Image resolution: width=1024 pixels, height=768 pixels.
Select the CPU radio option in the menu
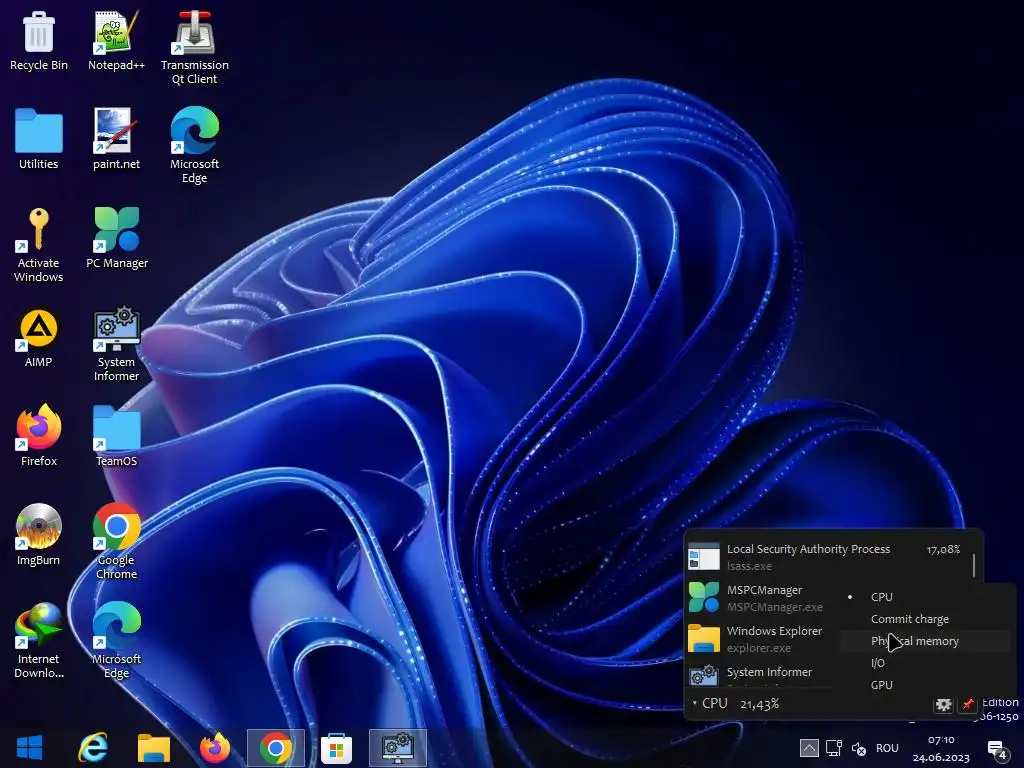(x=925, y=597)
